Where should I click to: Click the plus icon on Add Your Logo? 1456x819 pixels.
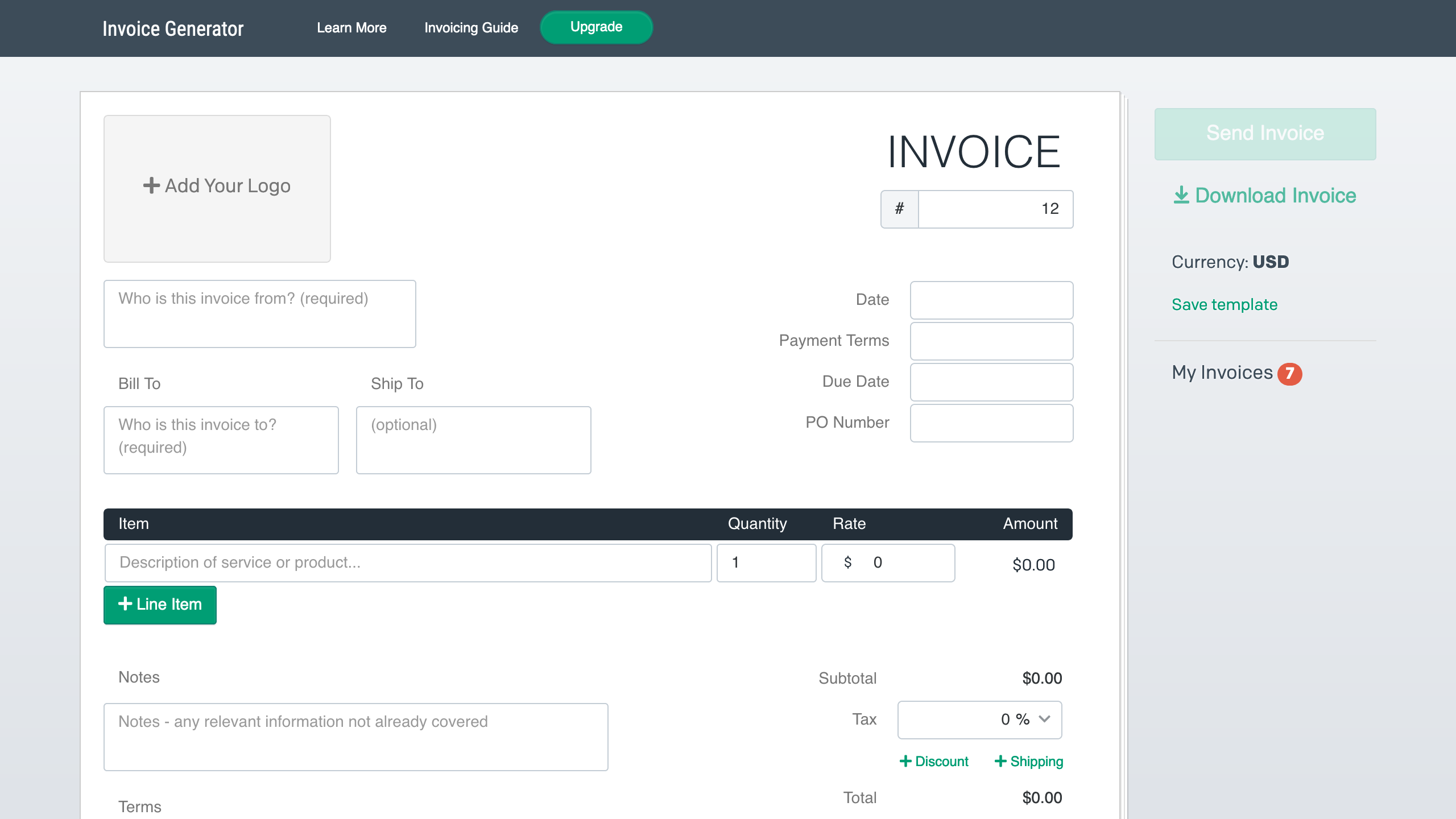151,185
